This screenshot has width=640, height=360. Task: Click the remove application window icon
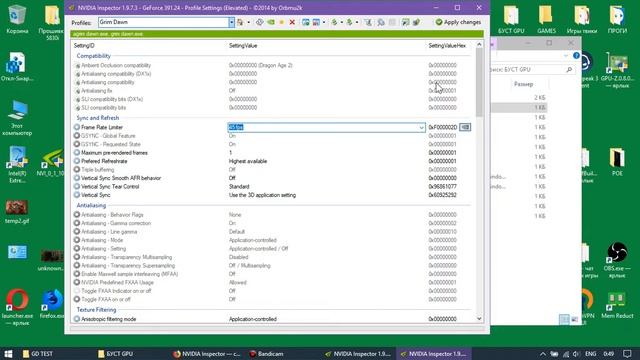point(316,22)
